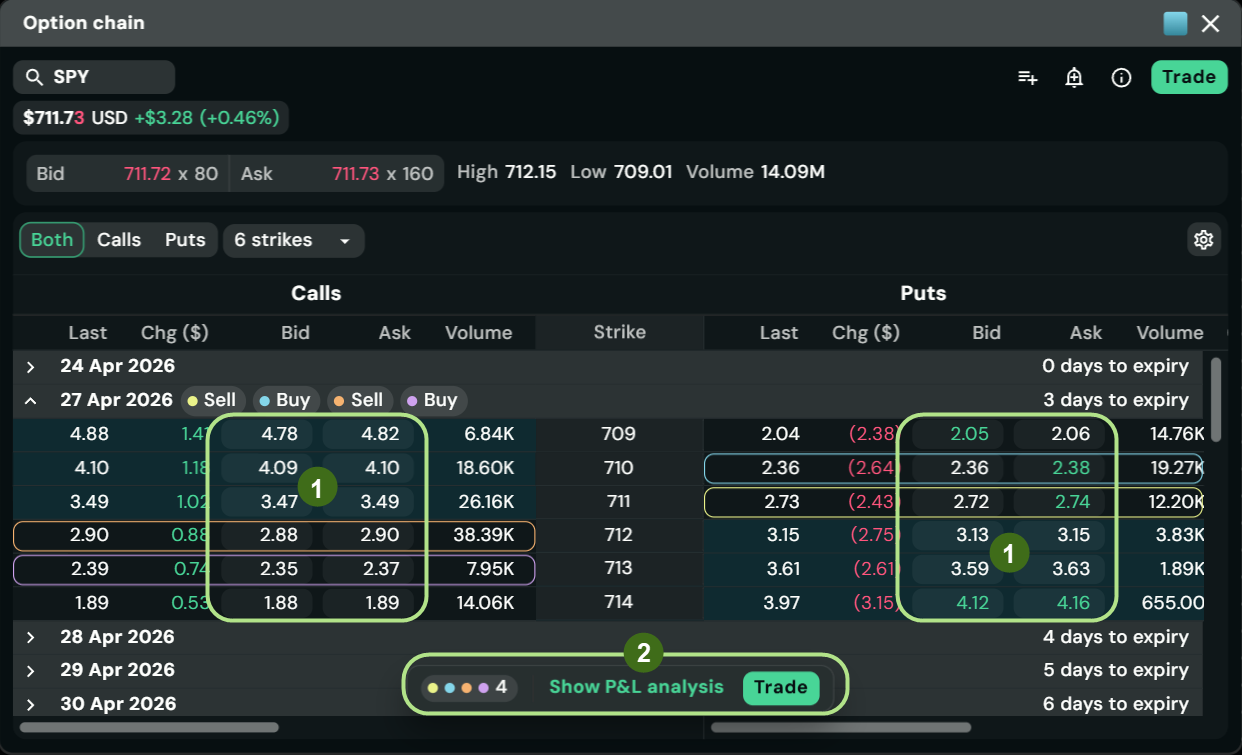
Task: Click the 4 legs counter chip
Action: (468, 687)
